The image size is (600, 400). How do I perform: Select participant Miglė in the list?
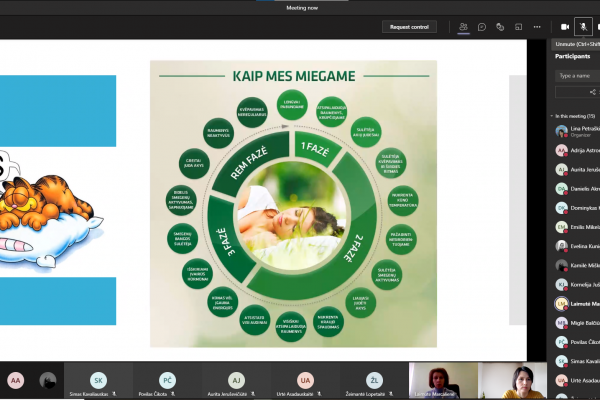[x=576, y=323]
